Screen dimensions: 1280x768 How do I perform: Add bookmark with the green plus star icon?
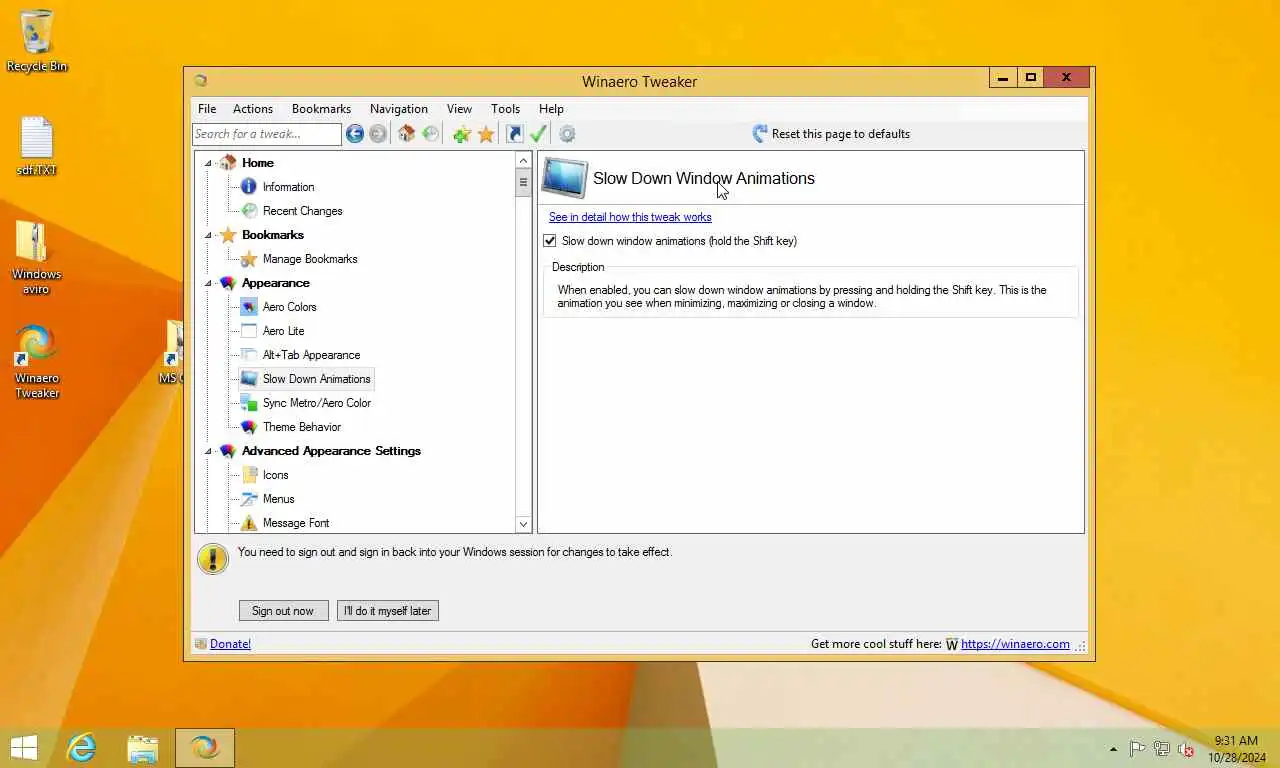coord(461,134)
